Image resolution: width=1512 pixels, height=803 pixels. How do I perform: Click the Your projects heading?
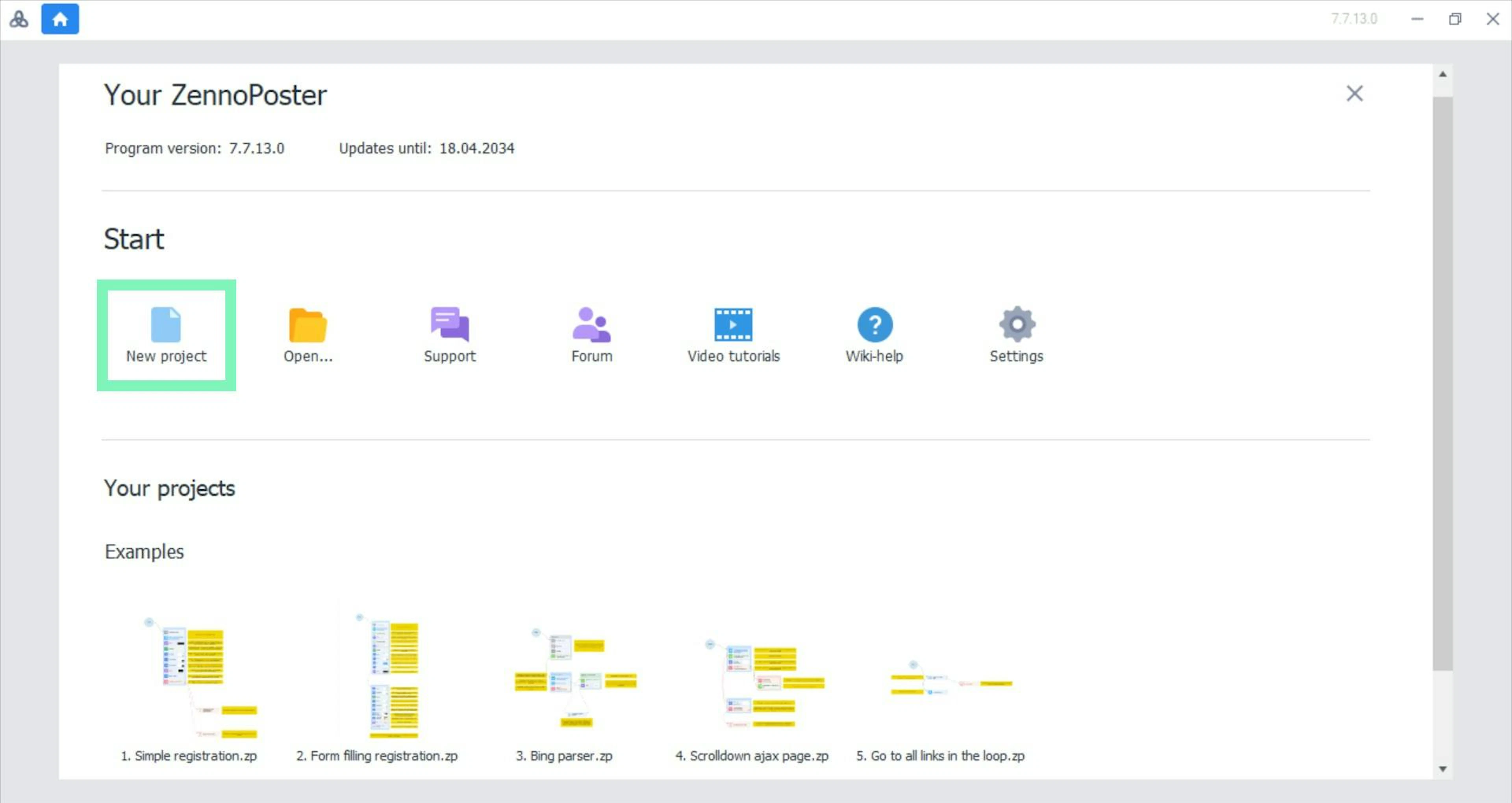pyautogui.click(x=170, y=488)
